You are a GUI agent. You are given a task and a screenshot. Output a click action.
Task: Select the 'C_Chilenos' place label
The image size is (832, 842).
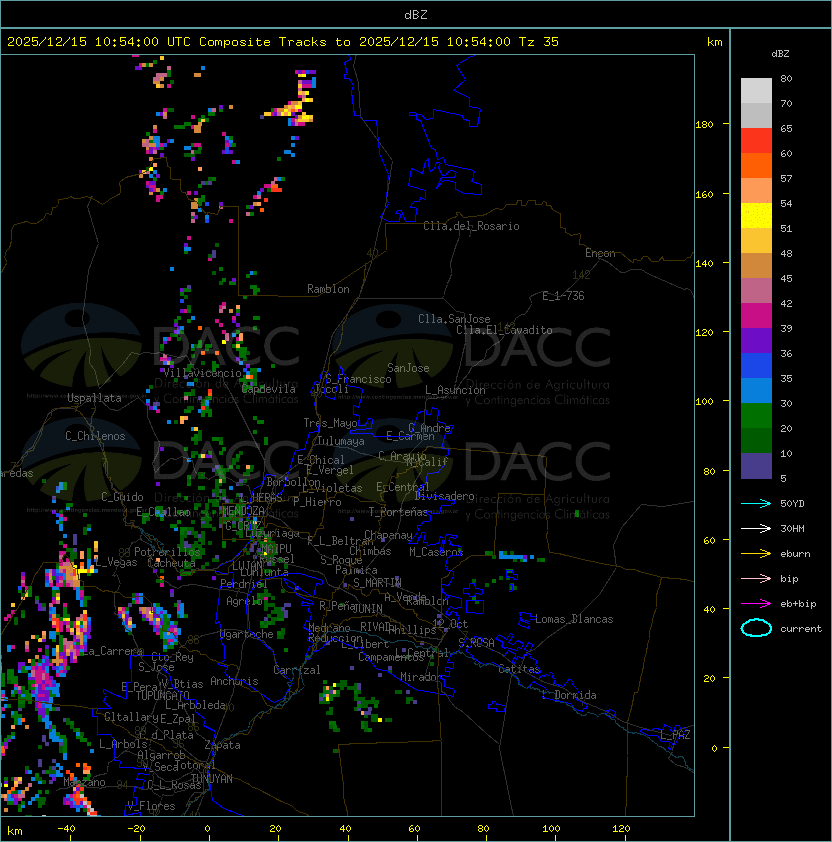point(95,436)
